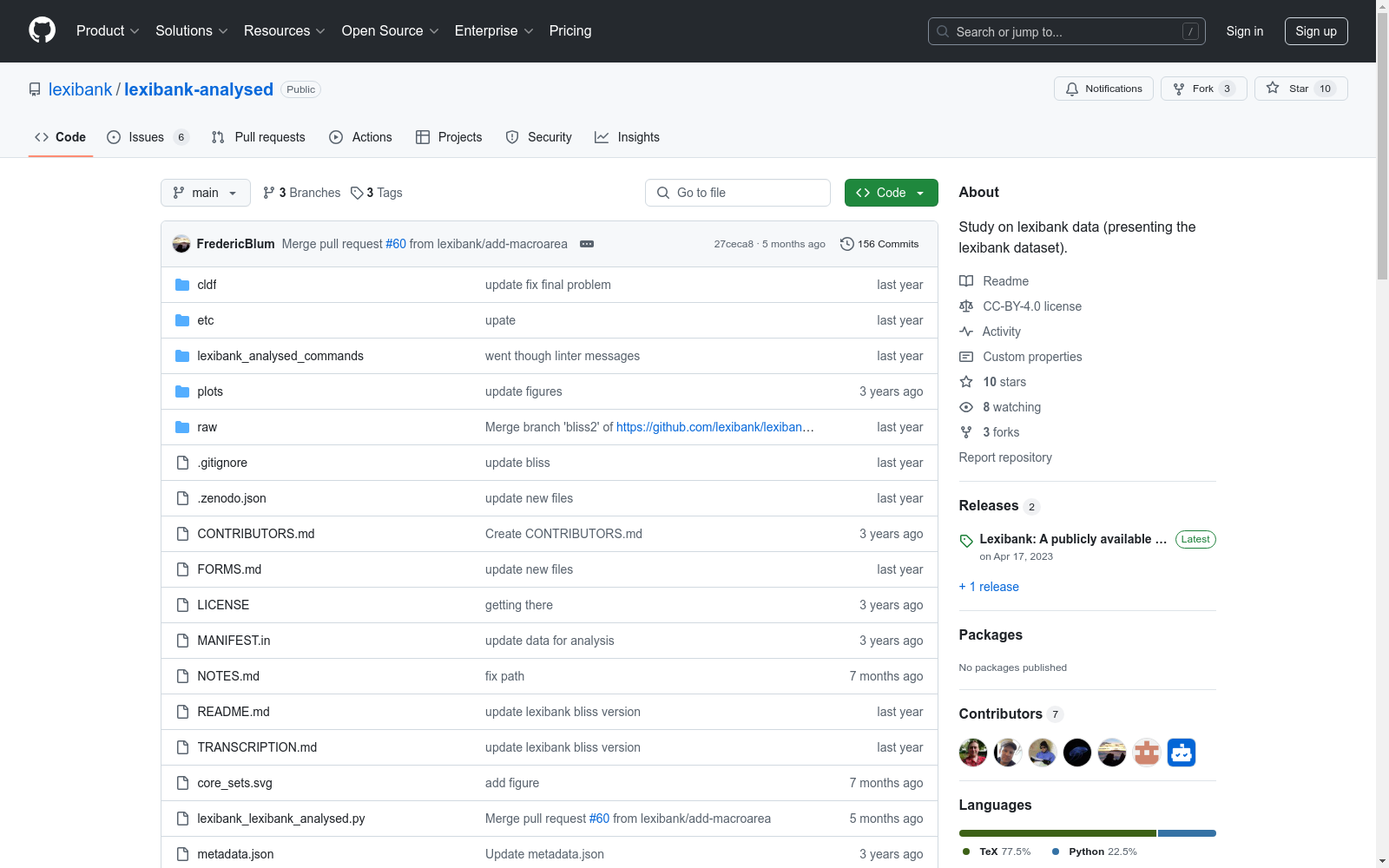Image resolution: width=1389 pixels, height=868 pixels.
Task: Open the core_sets.svg file
Action: tap(234, 783)
